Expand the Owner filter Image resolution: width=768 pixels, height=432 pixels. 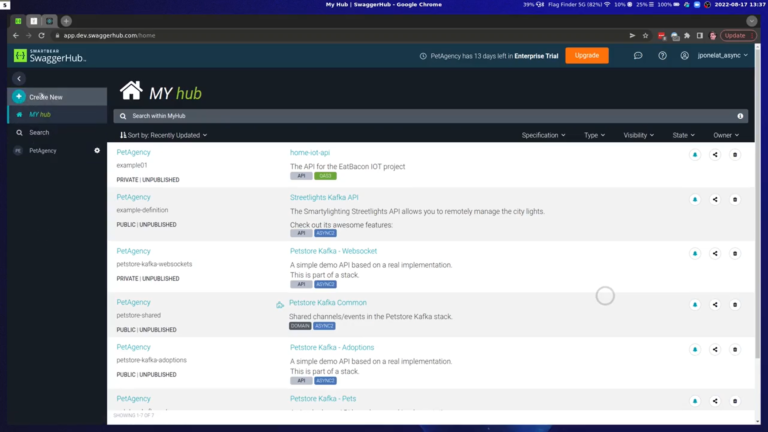[x=726, y=135]
